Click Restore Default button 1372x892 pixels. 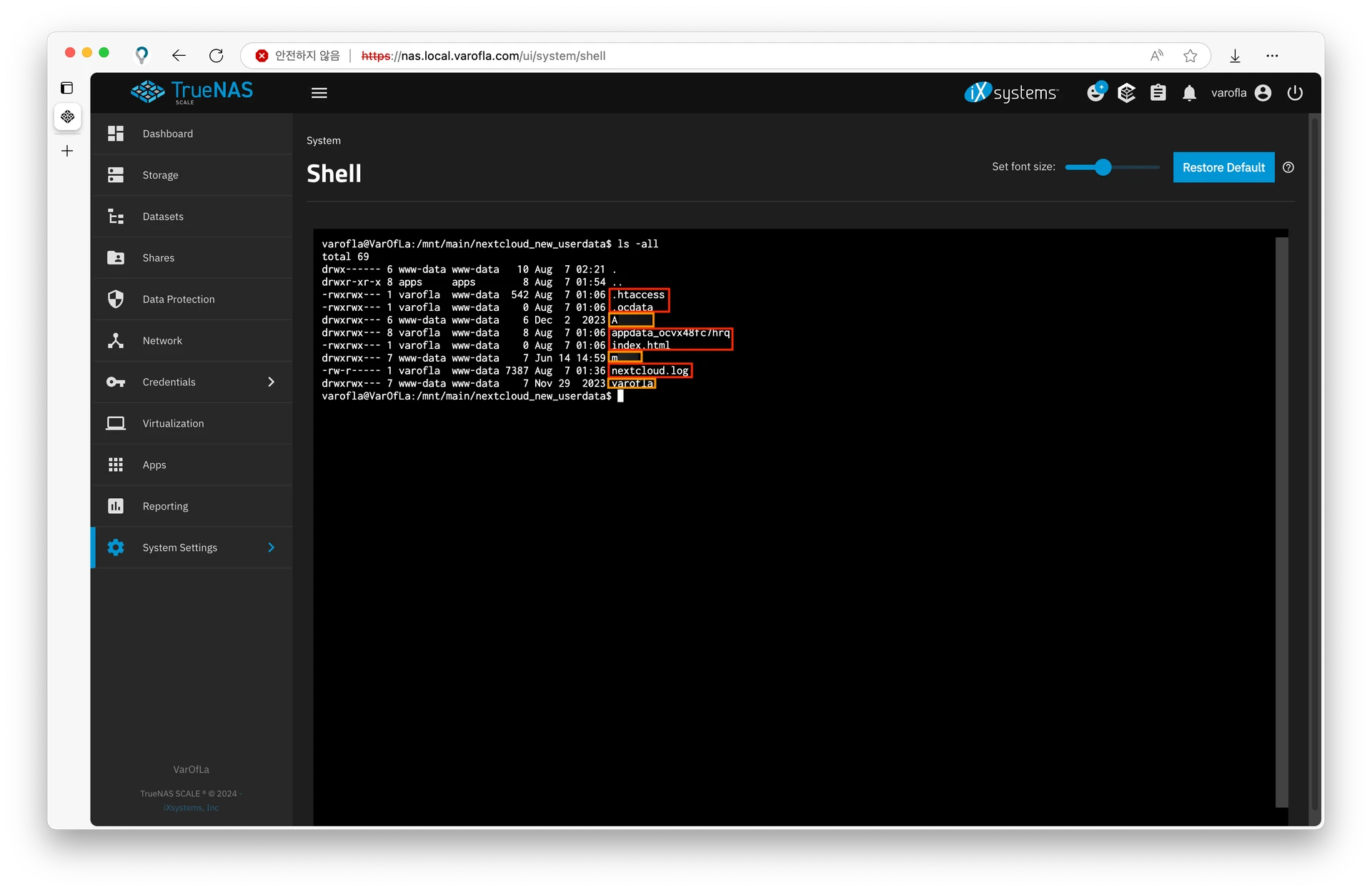click(1223, 167)
